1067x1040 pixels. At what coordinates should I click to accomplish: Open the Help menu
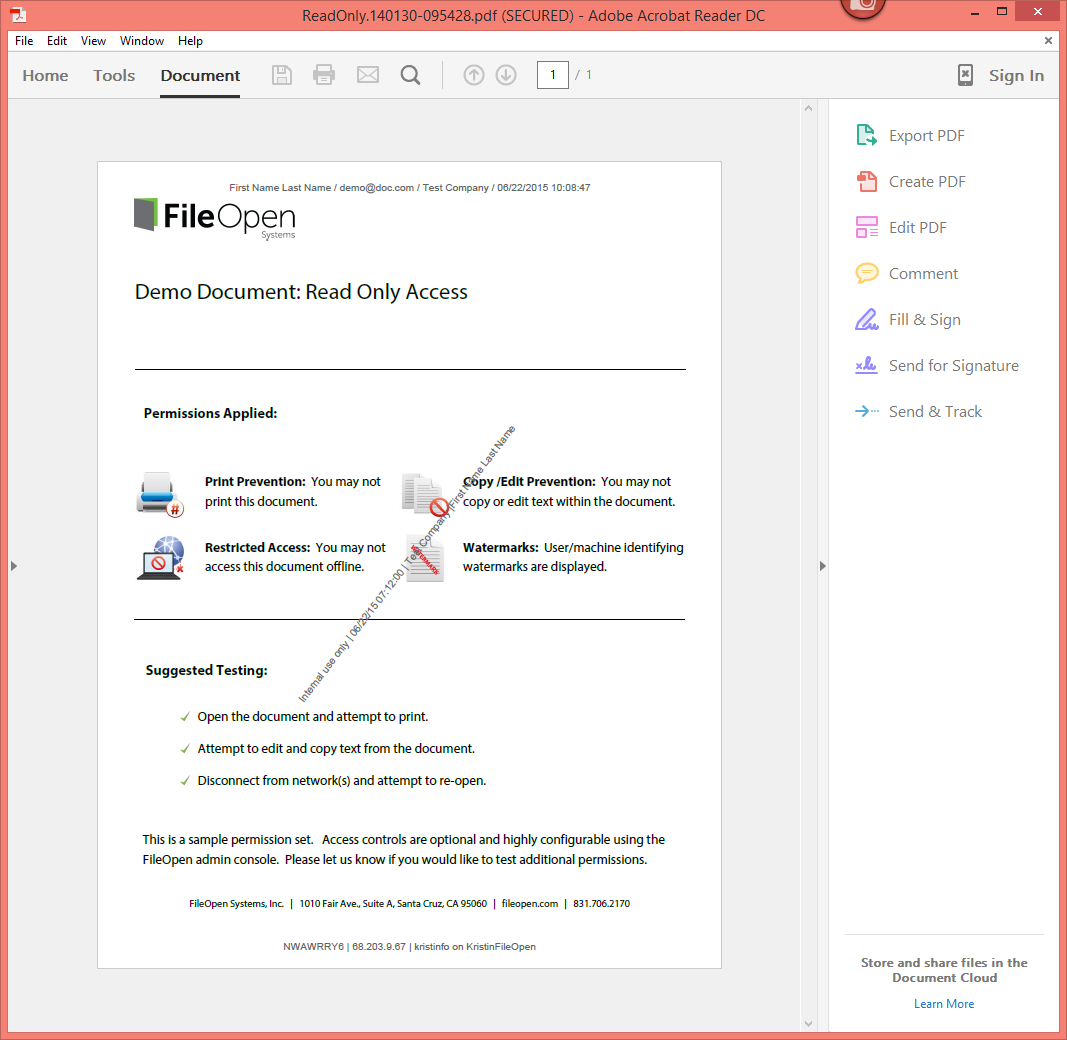(x=191, y=41)
